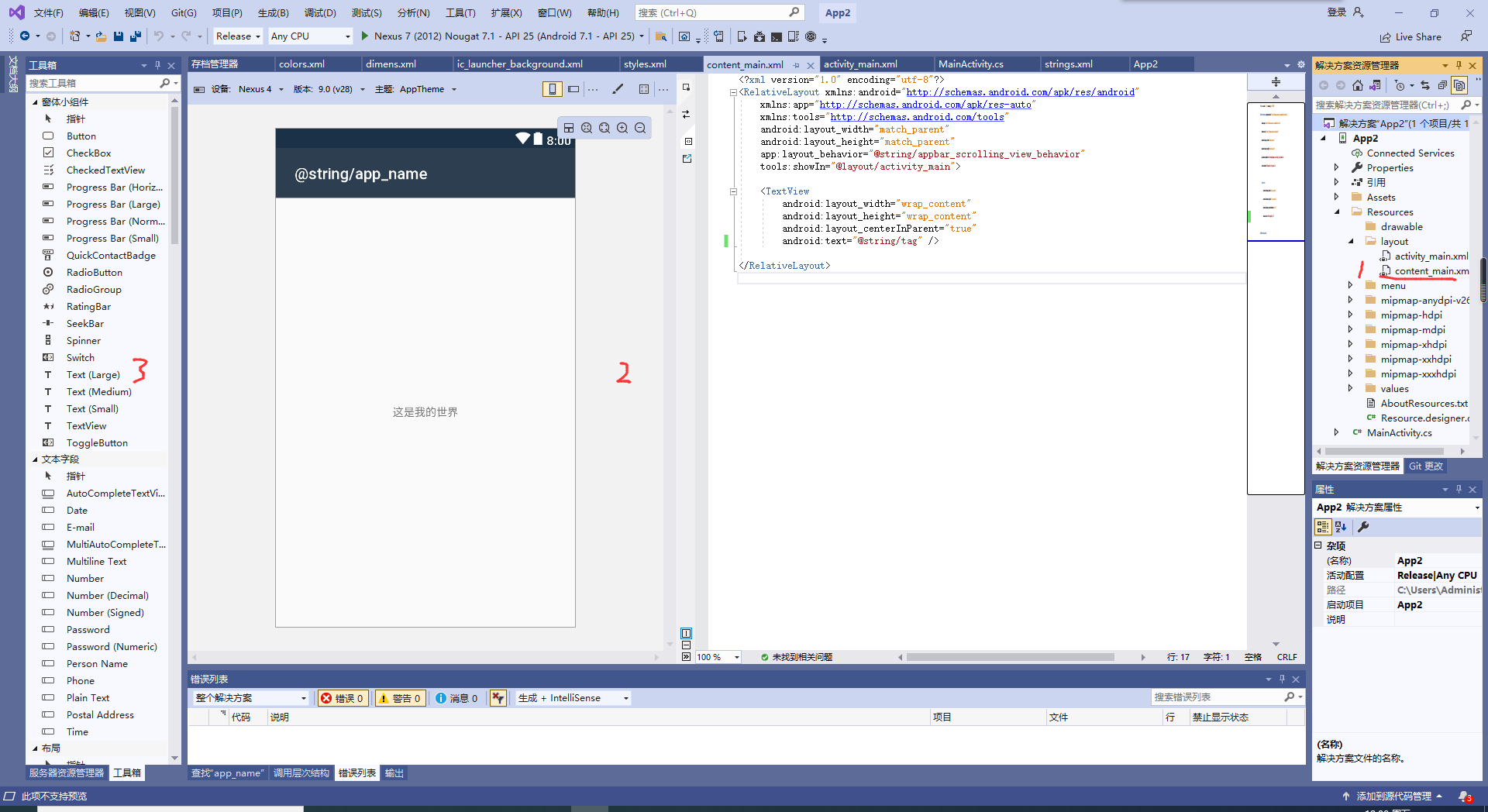Click the Live Share button
The width and height of the screenshot is (1488, 812).
[x=1412, y=36]
